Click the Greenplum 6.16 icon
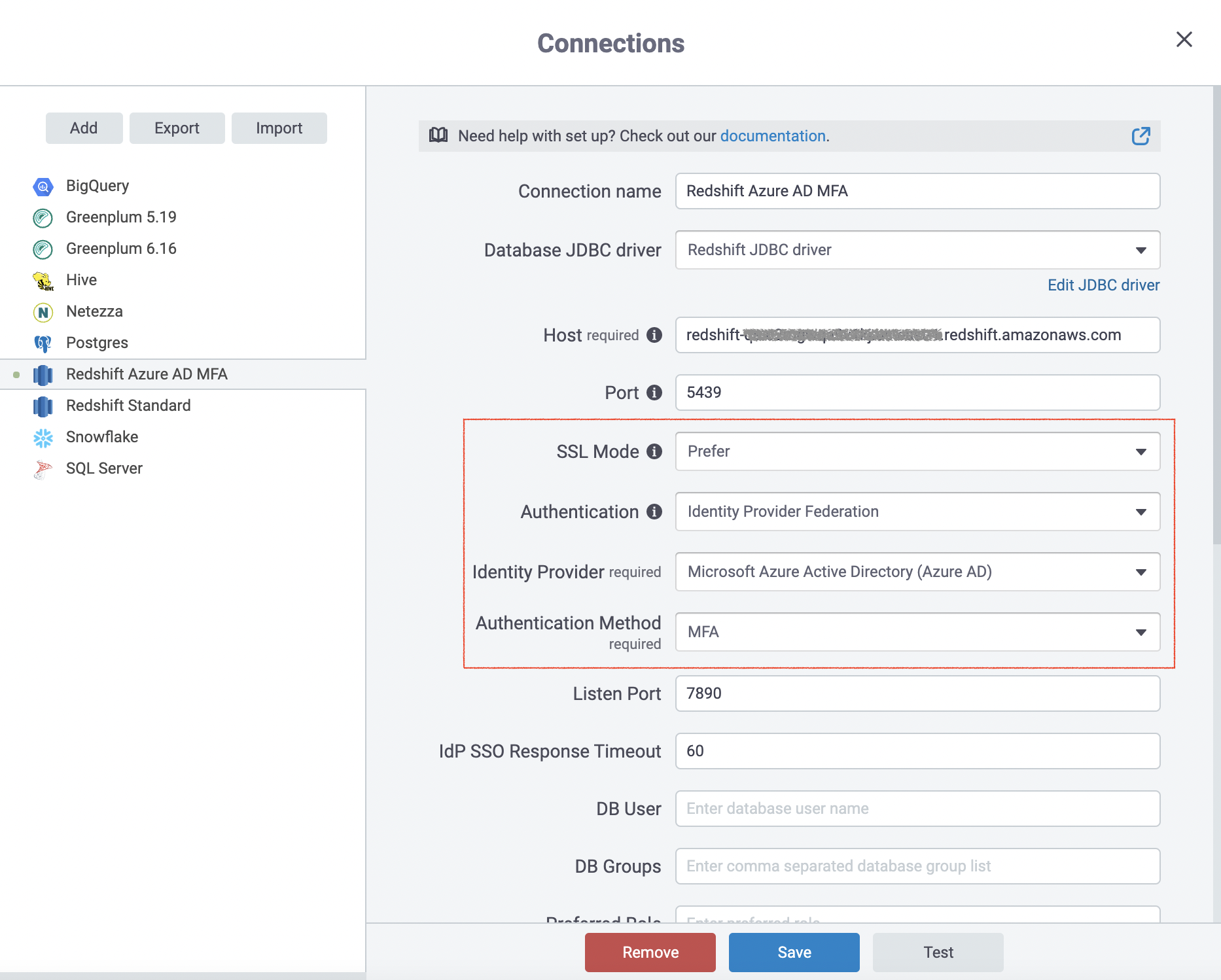Screen dimensions: 1221x980 (43, 249)
